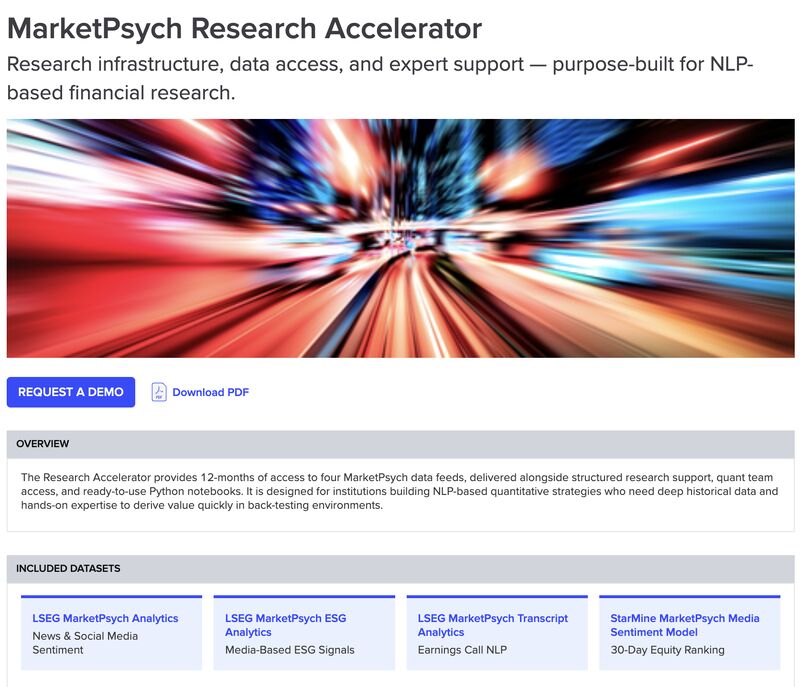Image resolution: width=800 pixels, height=687 pixels.
Task: Open StarMine MarketPsych Media Sentiment Model link
Action: (685, 625)
